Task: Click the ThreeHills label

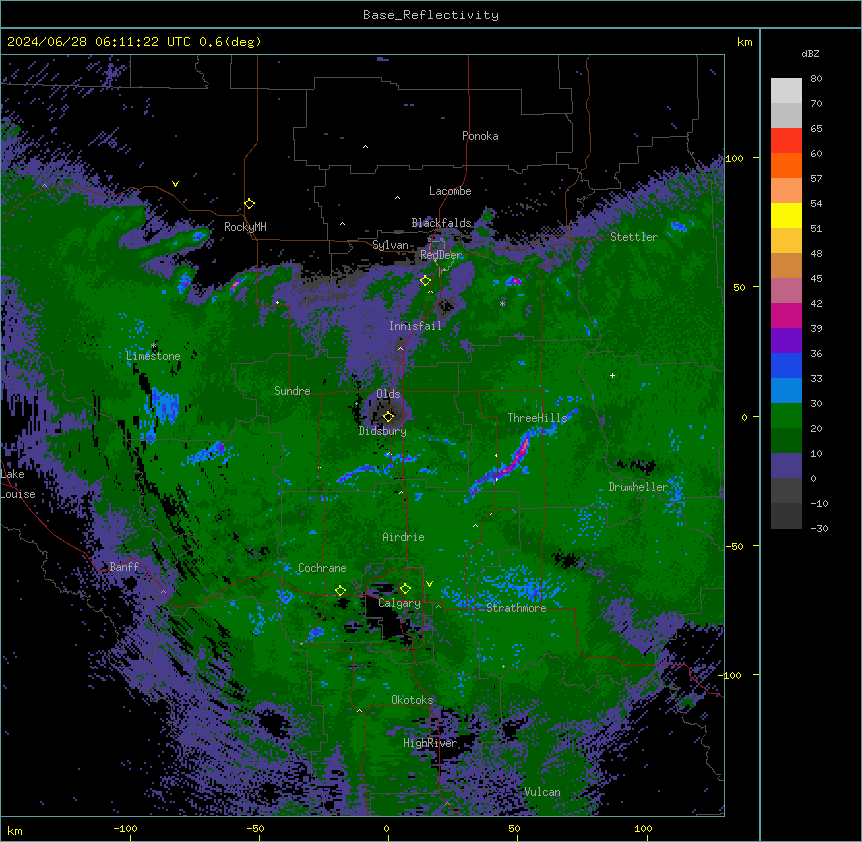Action: (x=537, y=418)
